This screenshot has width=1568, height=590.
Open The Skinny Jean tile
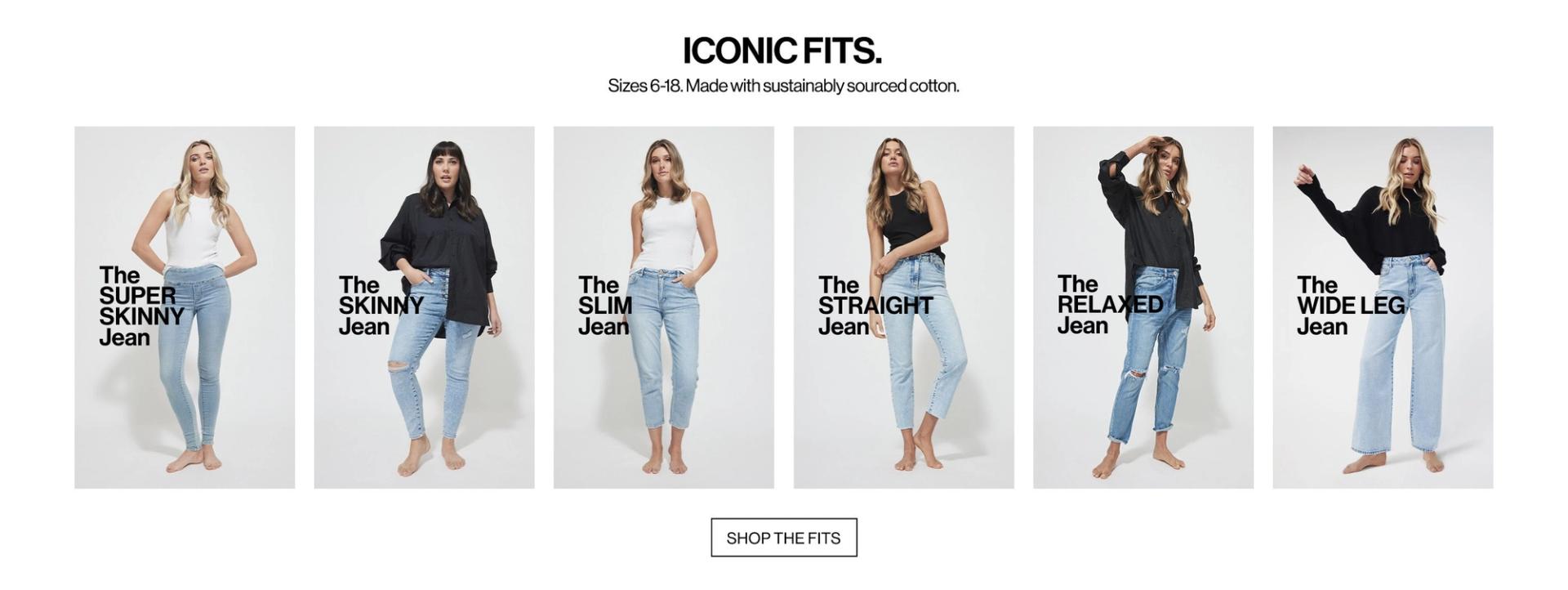424,307
